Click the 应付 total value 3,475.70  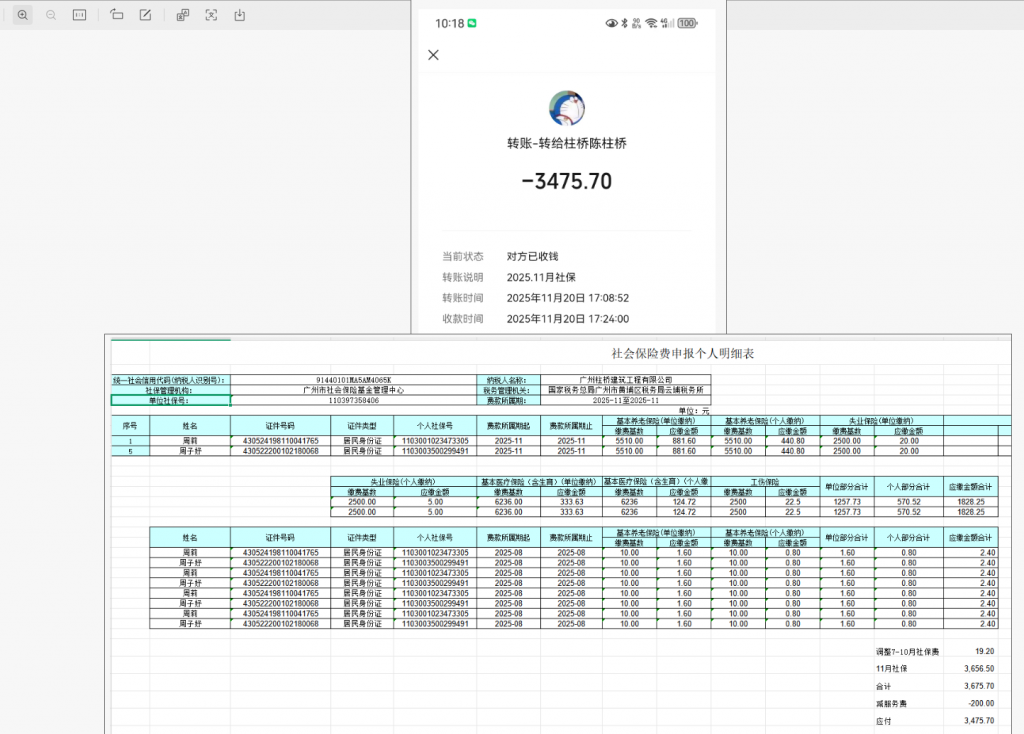976,720
